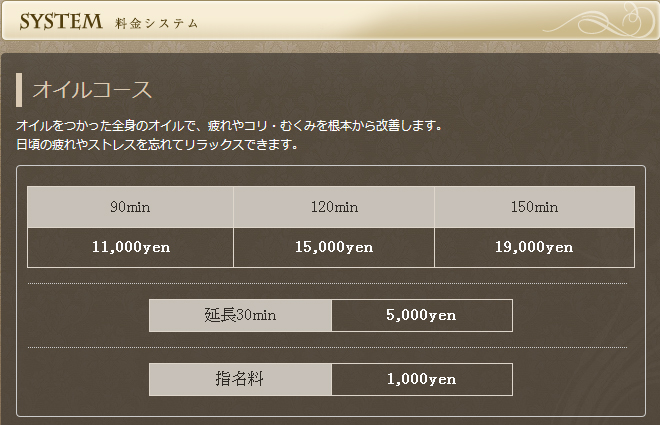Viewport: 660px width, 425px height.
Task: Click the 19,000yen price cell
Action: (x=535, y=247)
